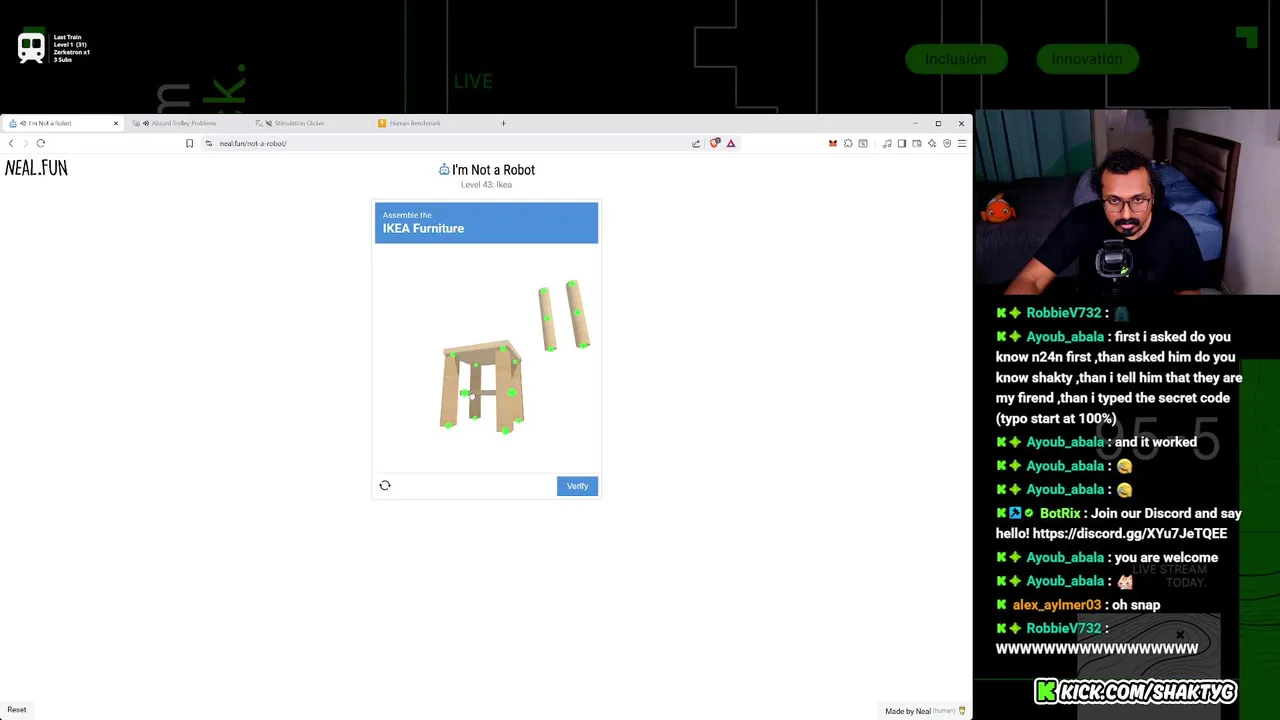Open the Brave Wallet icon
This screenshot has width=1280, height=720.
pos(916,143)
